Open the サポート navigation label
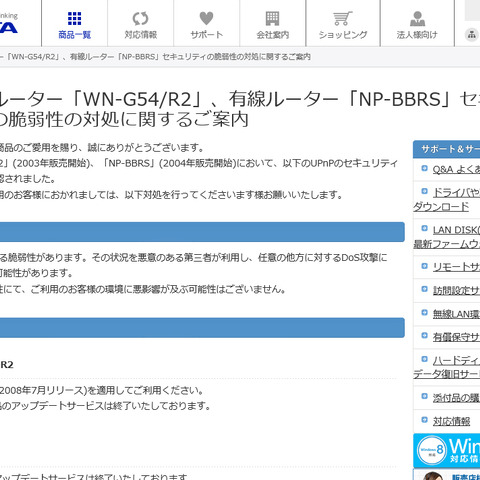 [x=206, y=35]
